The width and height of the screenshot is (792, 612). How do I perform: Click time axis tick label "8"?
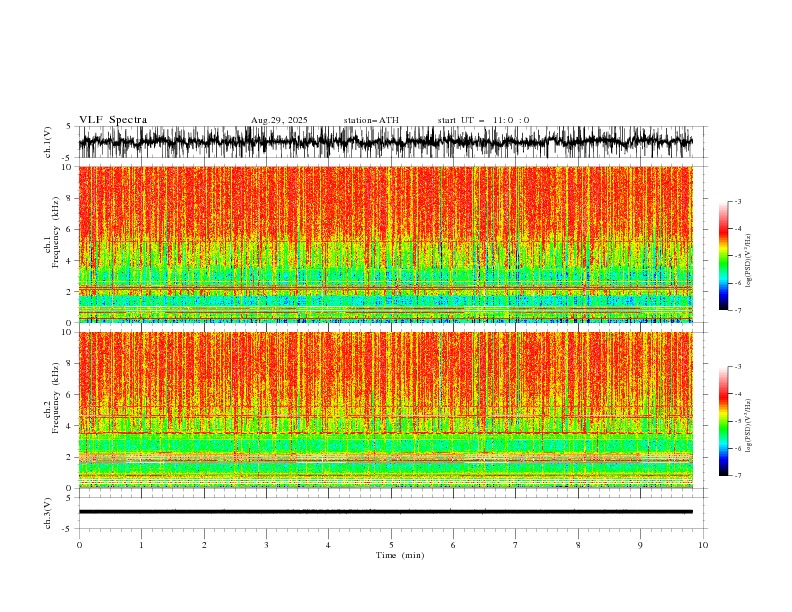tap(578, 545)
